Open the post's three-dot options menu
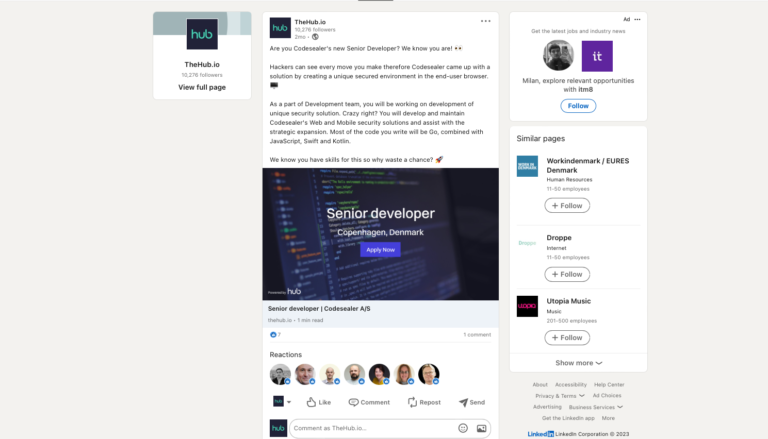This screenshot has height=439, width=768. [485, 21]
